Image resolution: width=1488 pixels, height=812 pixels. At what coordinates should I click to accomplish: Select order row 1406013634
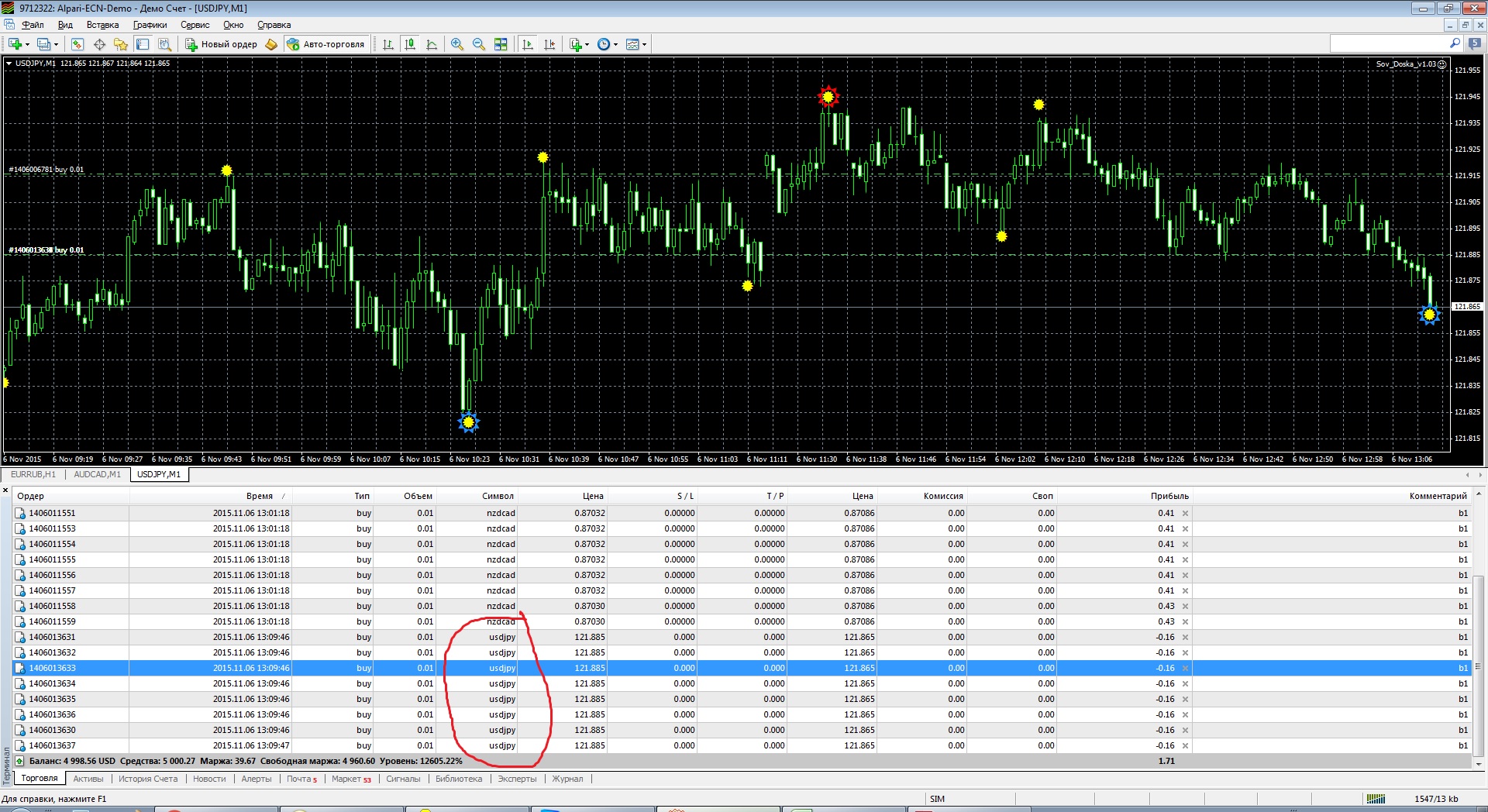pyautogui.click(x=742, y=683)
